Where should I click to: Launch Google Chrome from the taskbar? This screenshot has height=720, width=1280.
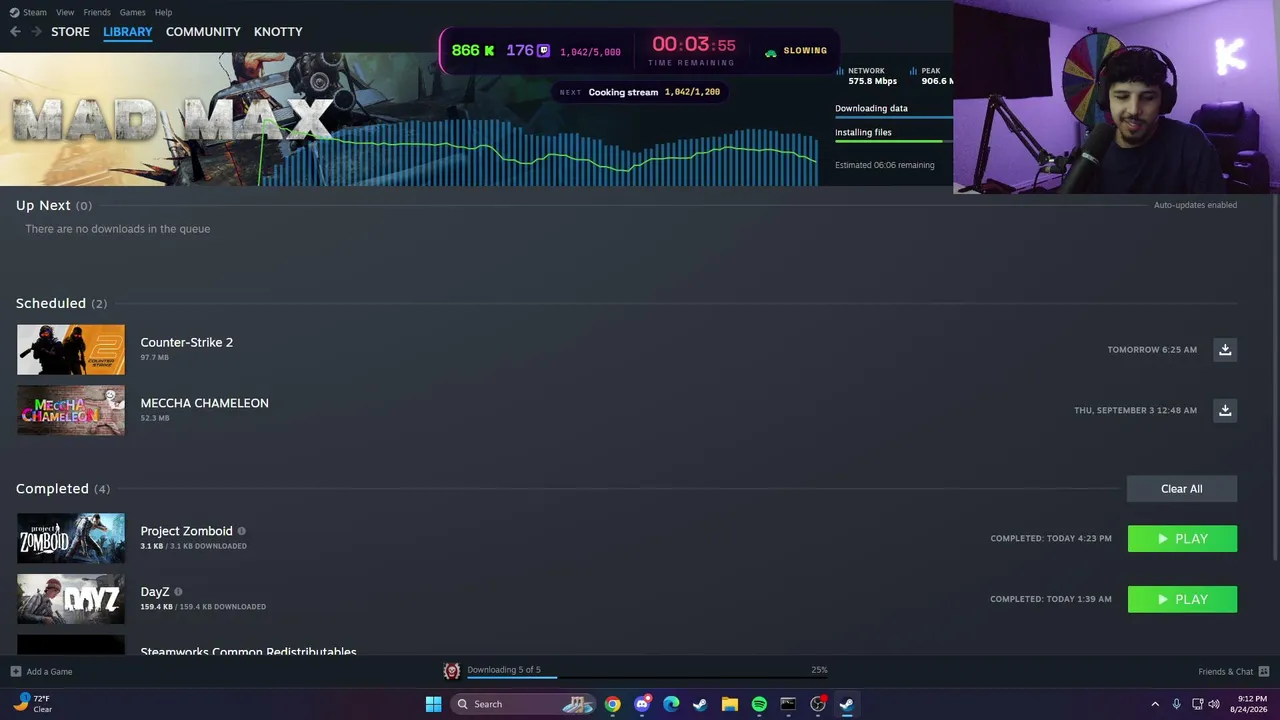pyautogui.click(x=612, y=704)
